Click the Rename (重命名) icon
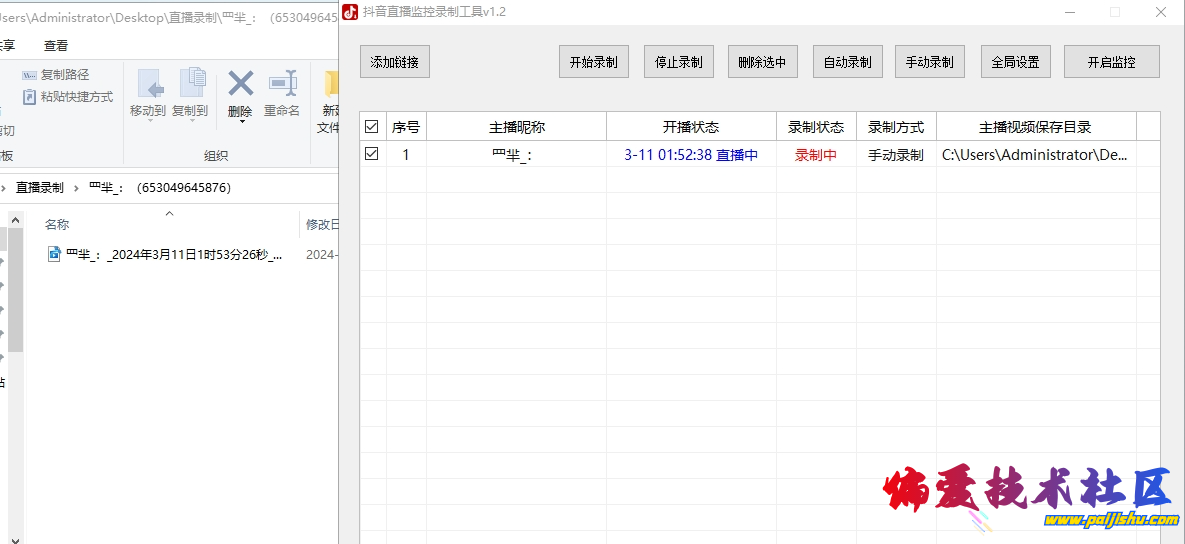 [282, 83]
